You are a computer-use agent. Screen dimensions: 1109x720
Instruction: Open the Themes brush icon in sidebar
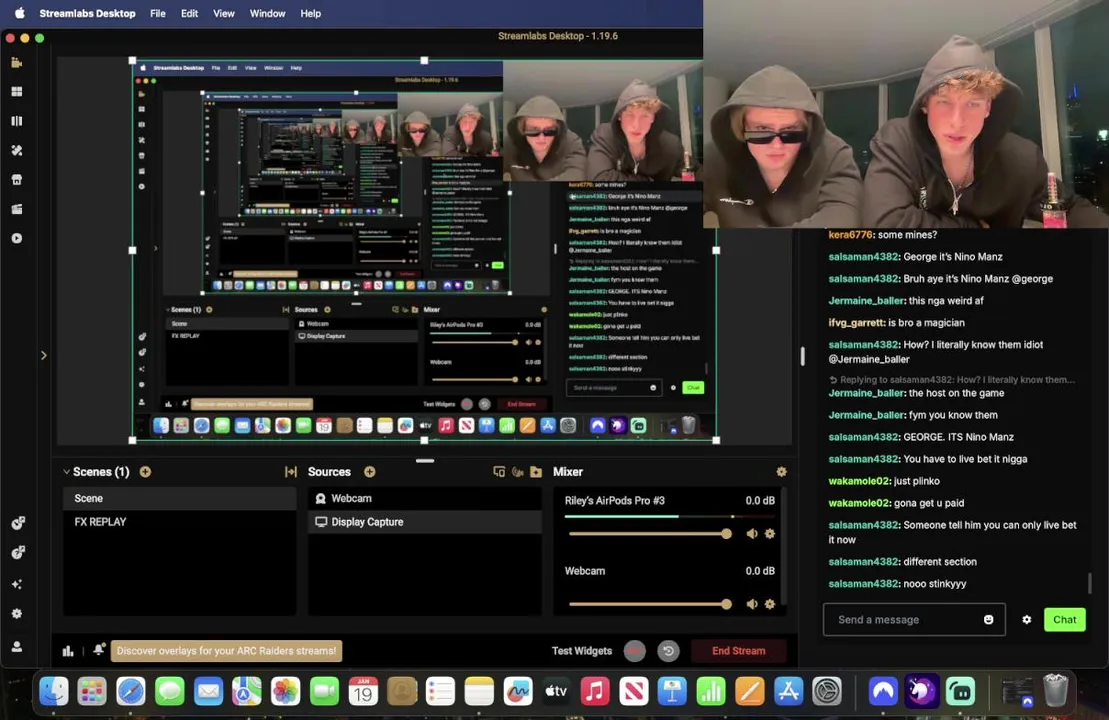point(16,151)
